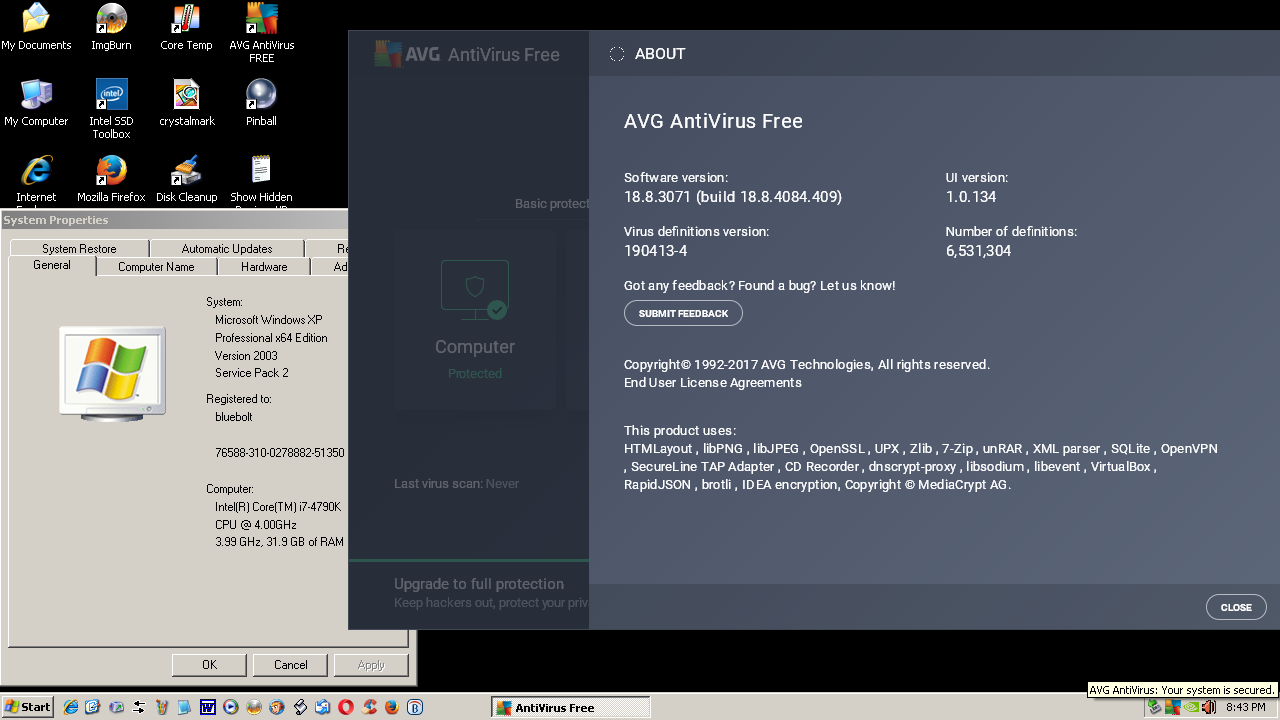Click the product ID 76588-310-0278882-51350
This screenshot has width=1280, height=720.
pos(279,453)
